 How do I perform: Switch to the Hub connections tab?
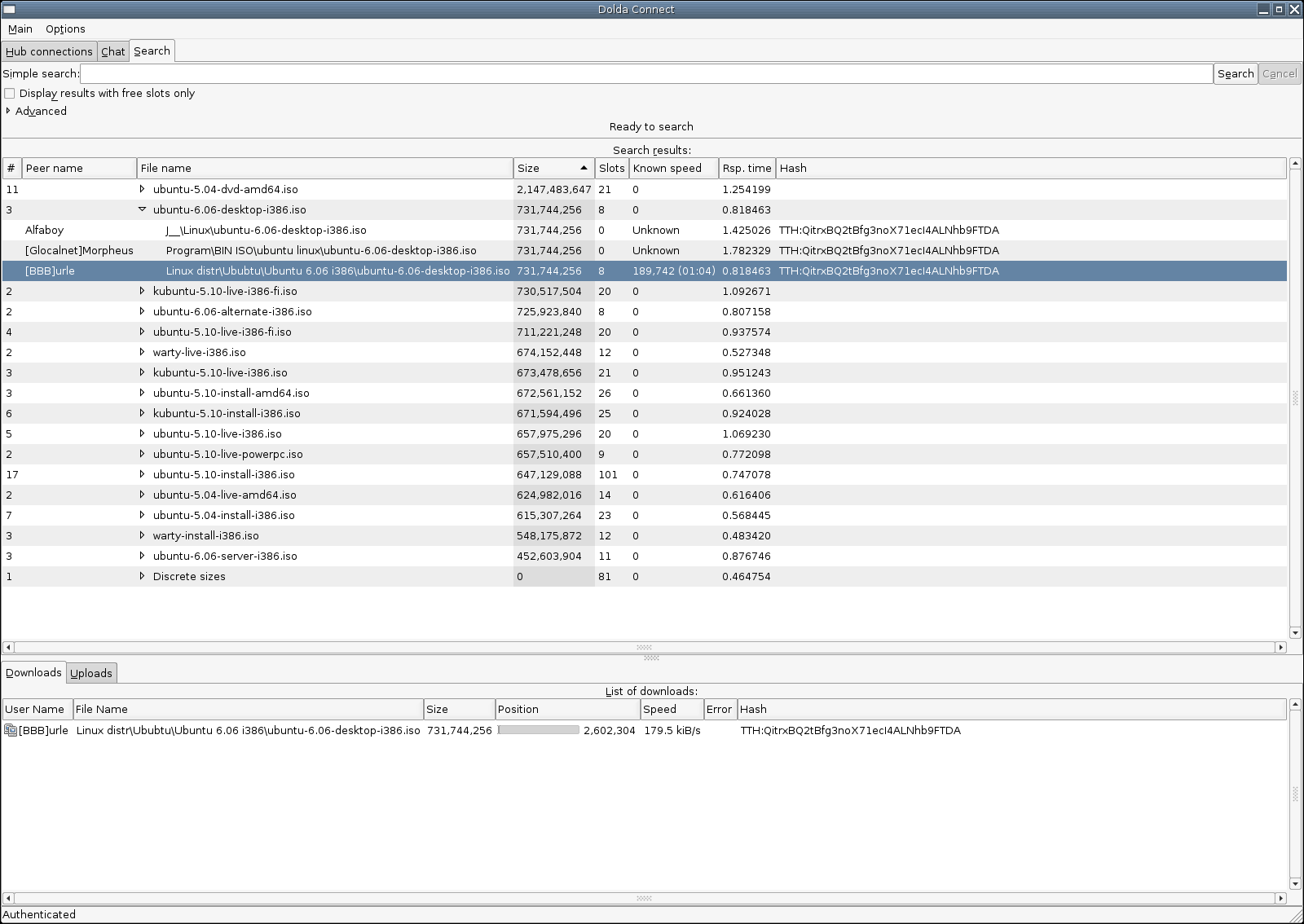tap(49, 51)
